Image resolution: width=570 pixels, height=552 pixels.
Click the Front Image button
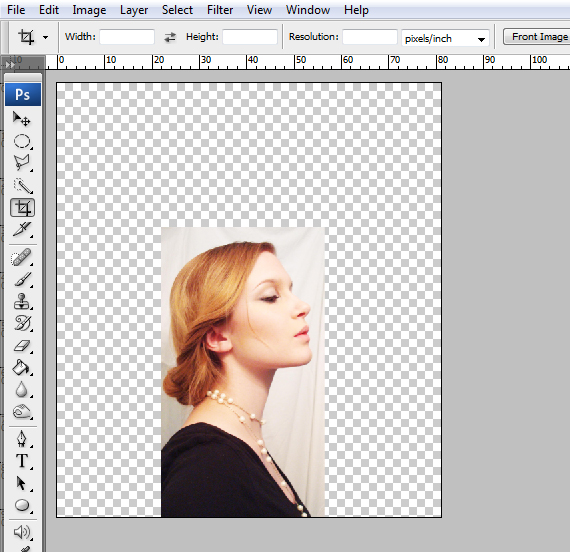pos(537,37)
